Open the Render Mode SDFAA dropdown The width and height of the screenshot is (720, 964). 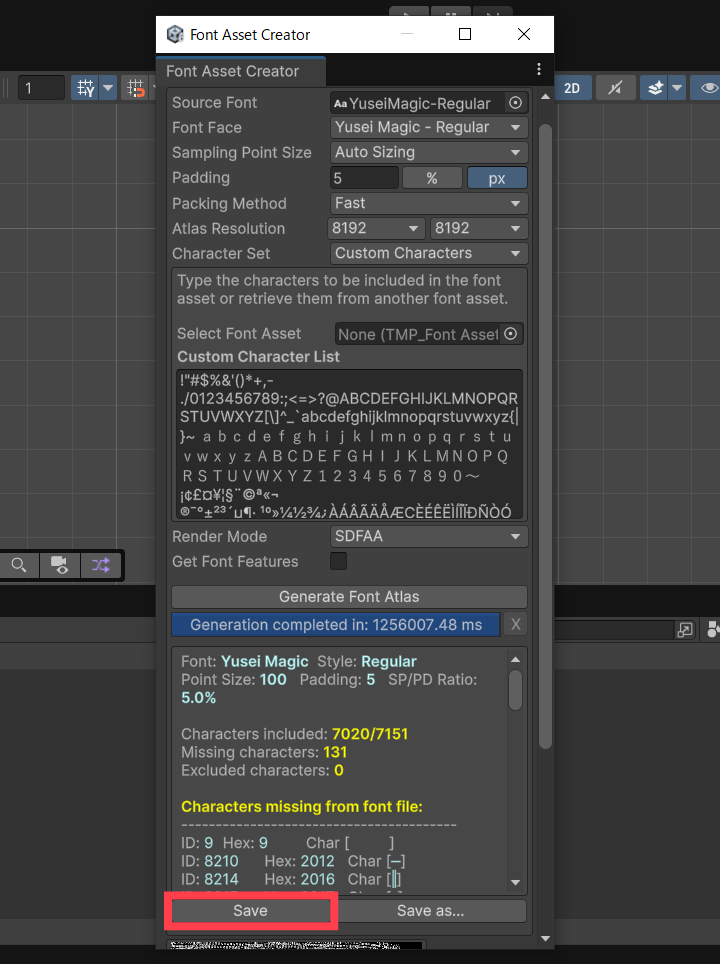coord(429,536)
